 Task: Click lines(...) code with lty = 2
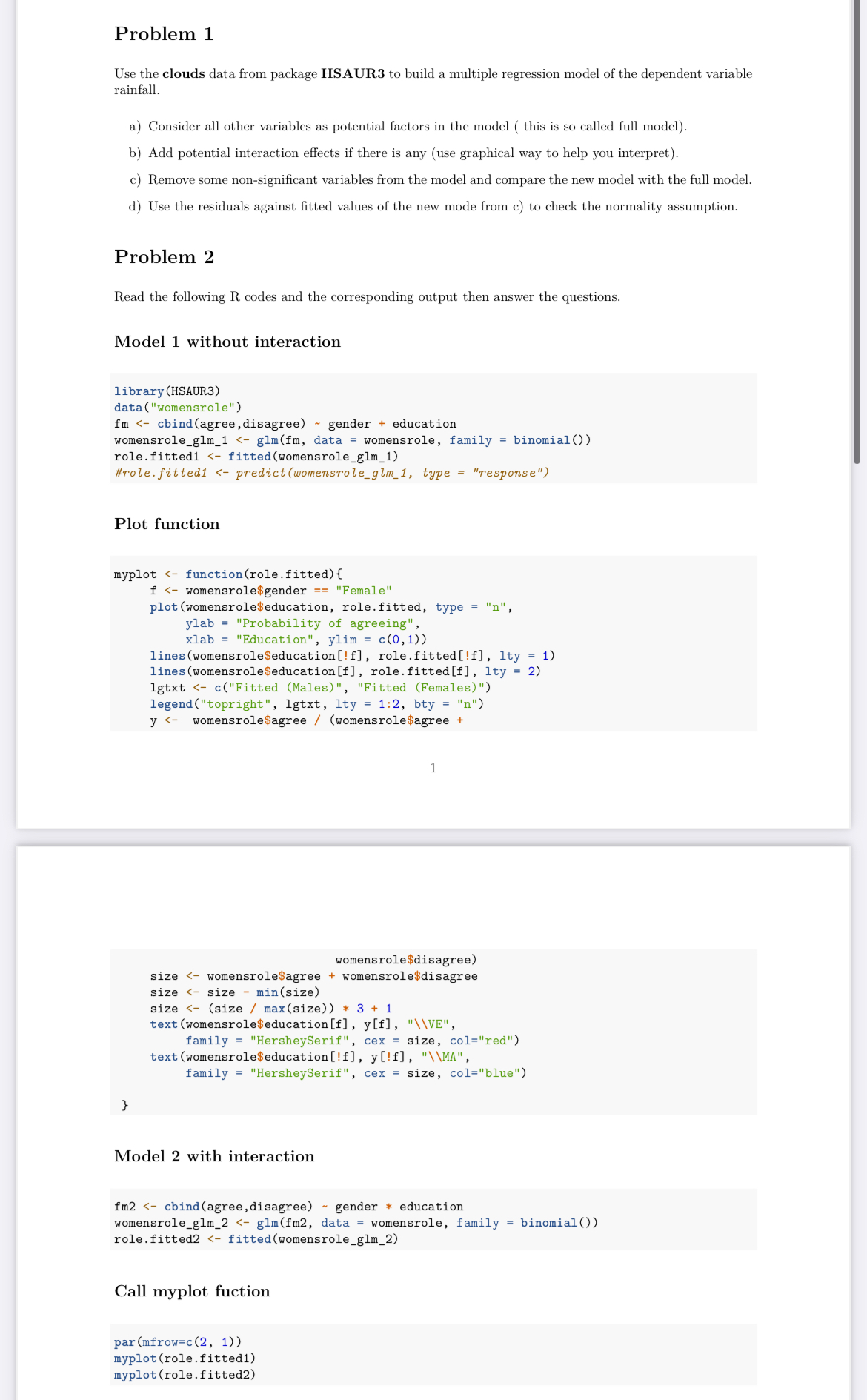click(x=345, y=671)
